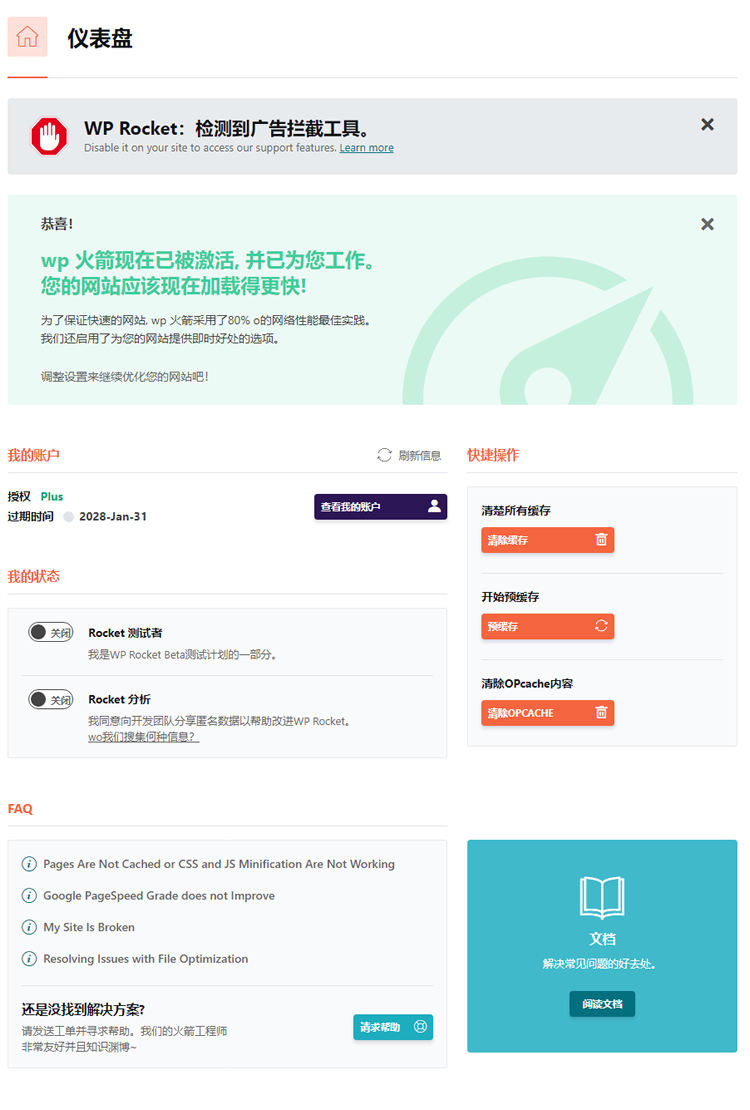Close the congratulations activation banner
This screenshot has width=750, height=1110.
[x=707, y=224]
